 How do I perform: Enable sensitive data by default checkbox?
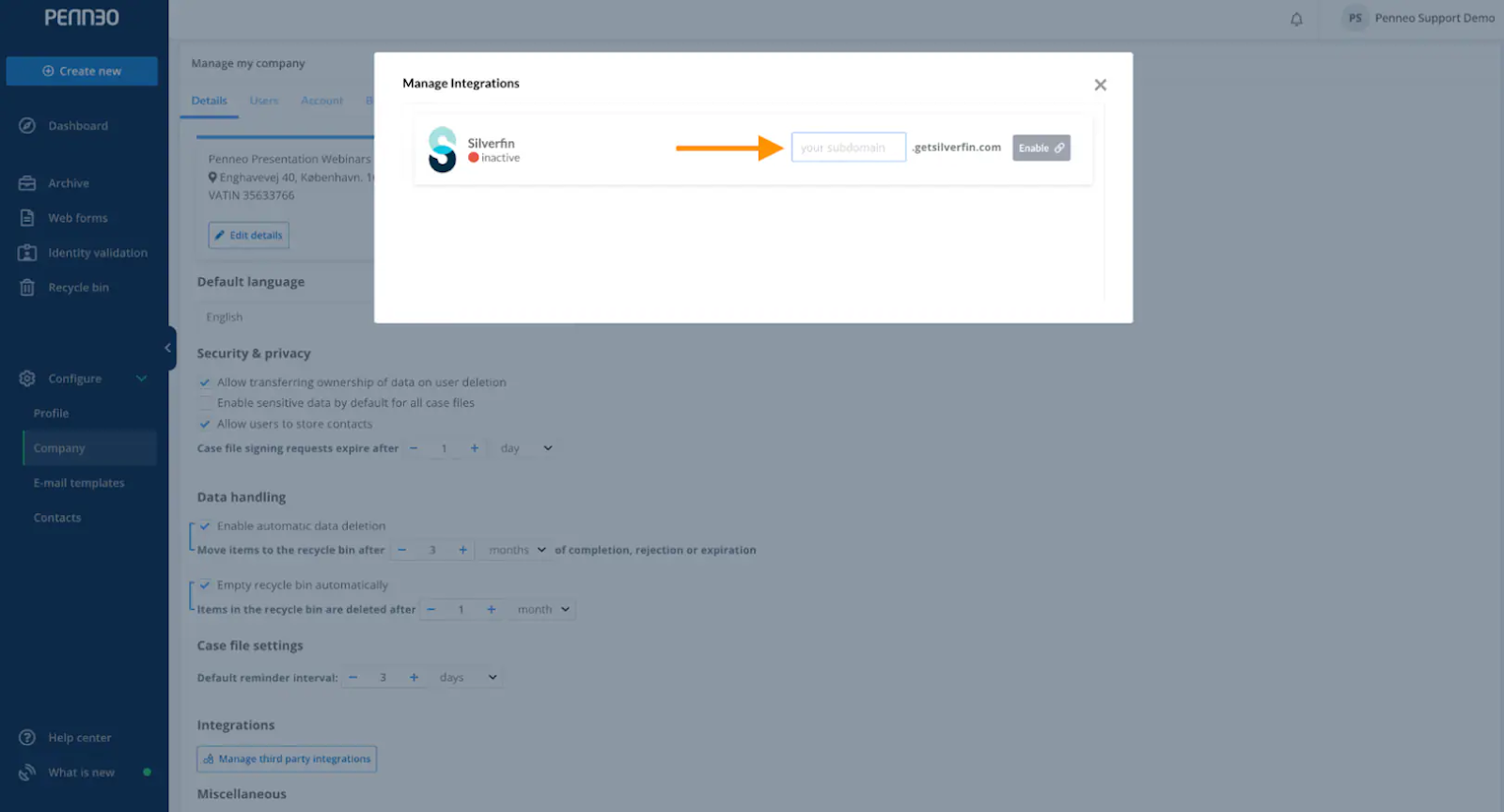tap(205, 403)
